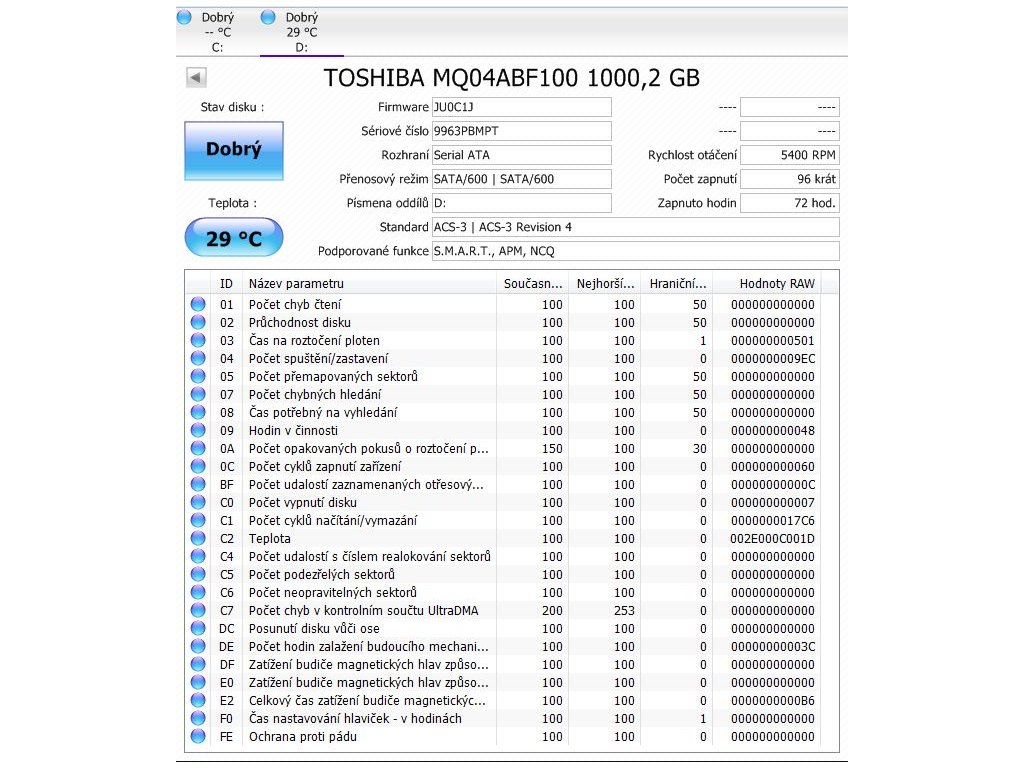Select the D: drive tab at the top
The image size is (1024, 768).
302,32
